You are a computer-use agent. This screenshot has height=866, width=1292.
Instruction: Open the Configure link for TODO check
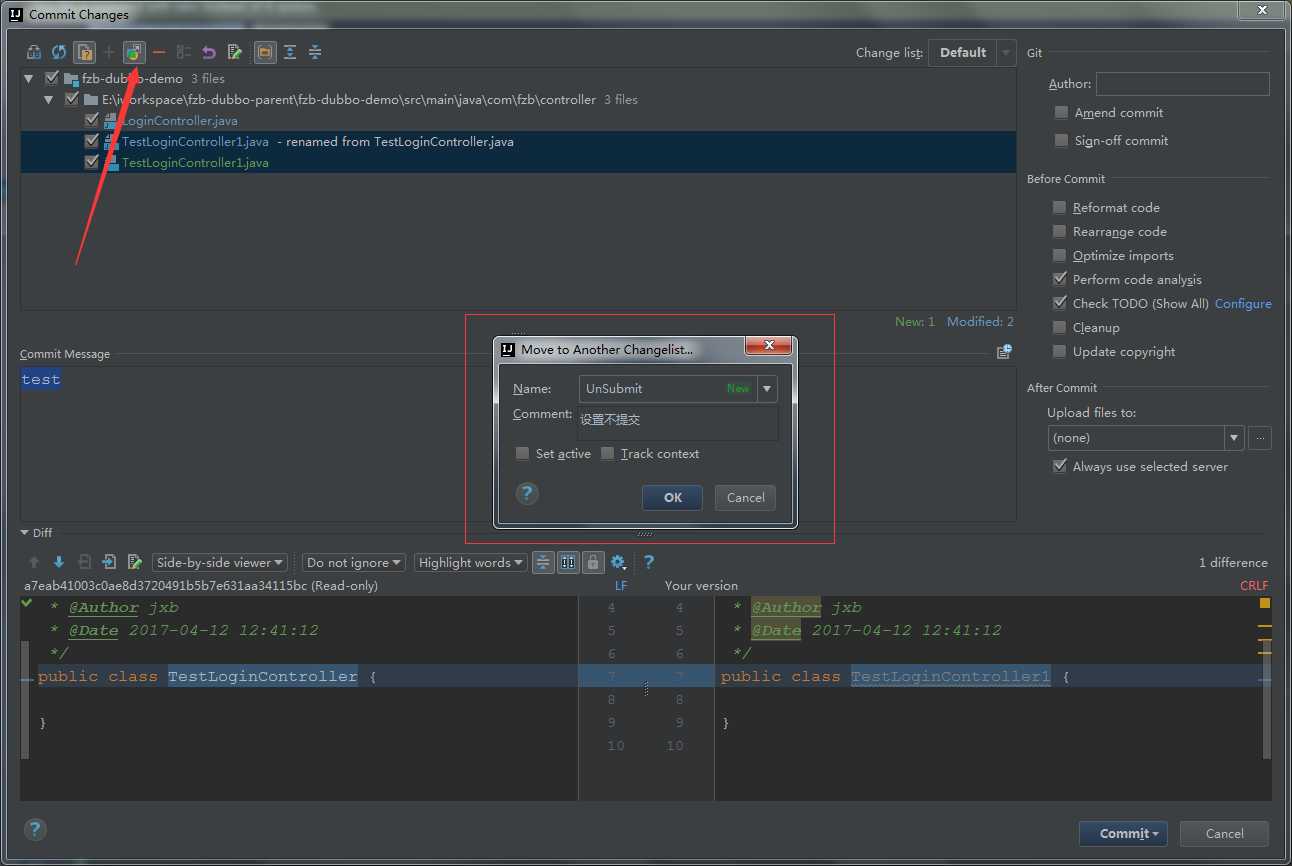point(1243,303)
